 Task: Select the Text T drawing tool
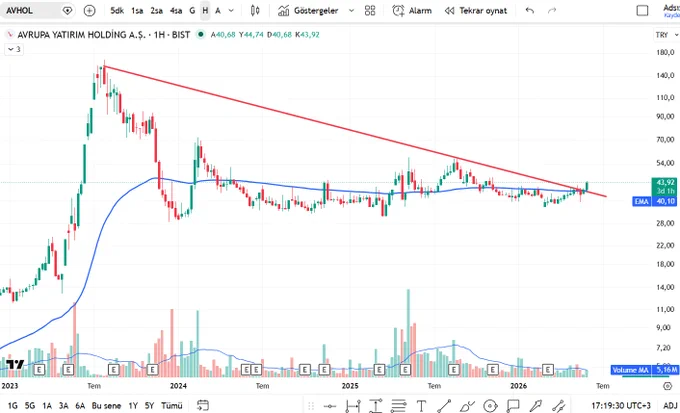click(x=421, y=406)
